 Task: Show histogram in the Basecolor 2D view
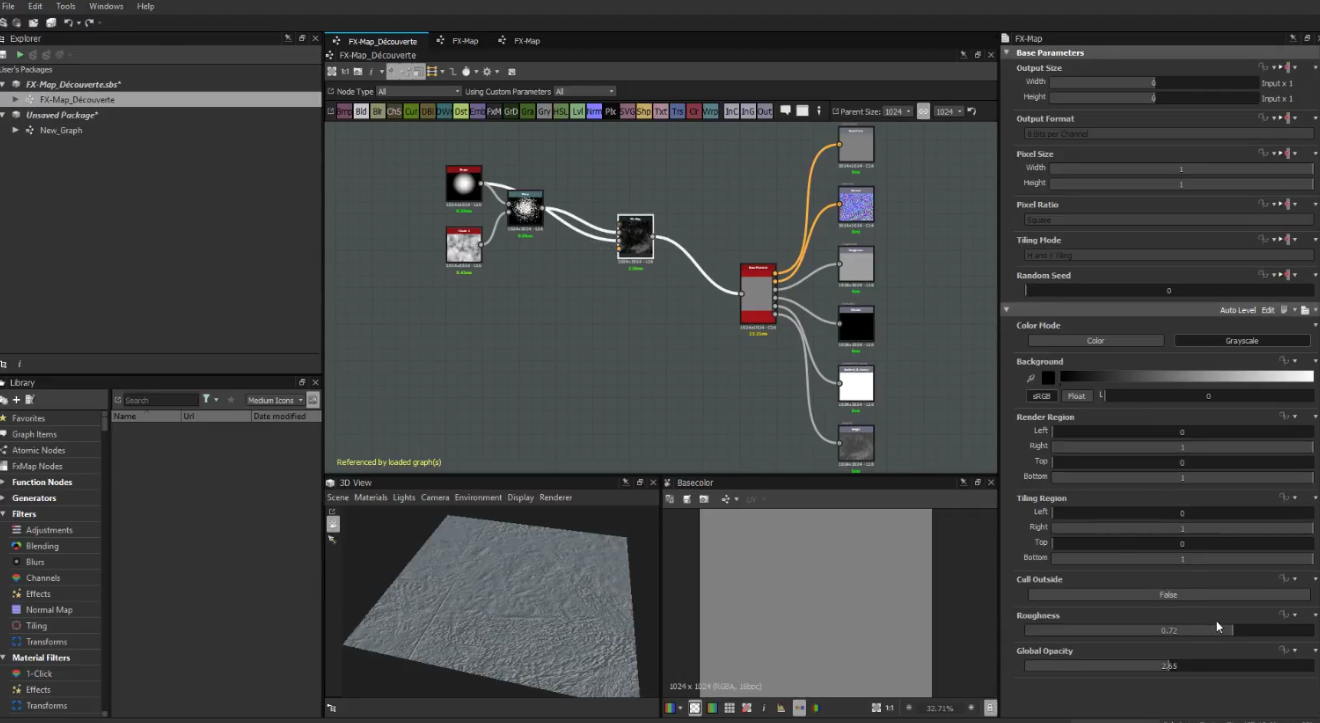(x=781, y=708)
